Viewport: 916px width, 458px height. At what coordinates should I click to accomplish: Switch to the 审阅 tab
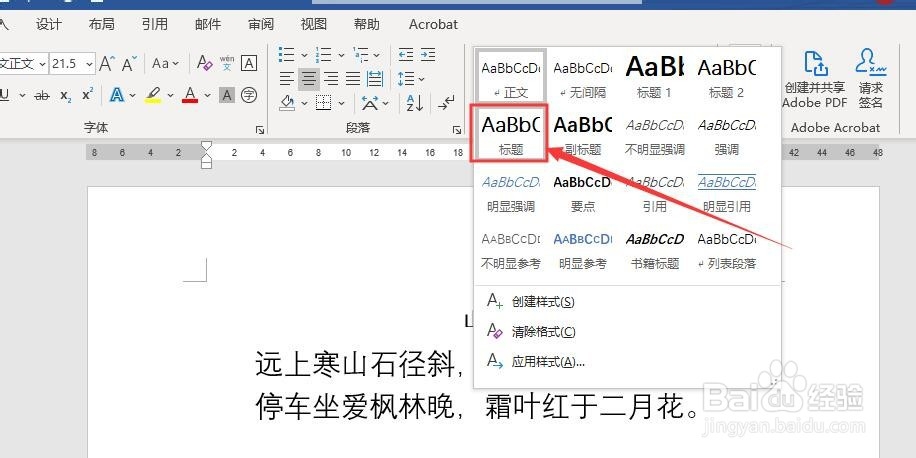(261, 24)
